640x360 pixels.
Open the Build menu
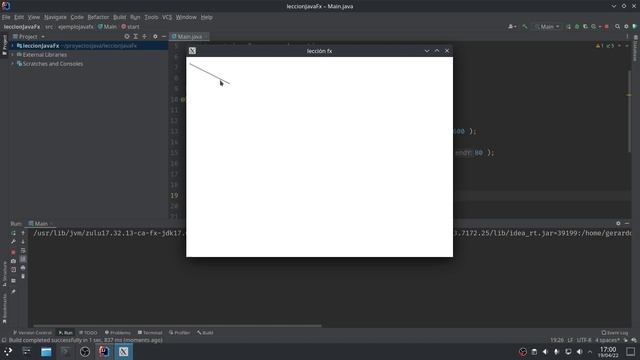[120, 17]
